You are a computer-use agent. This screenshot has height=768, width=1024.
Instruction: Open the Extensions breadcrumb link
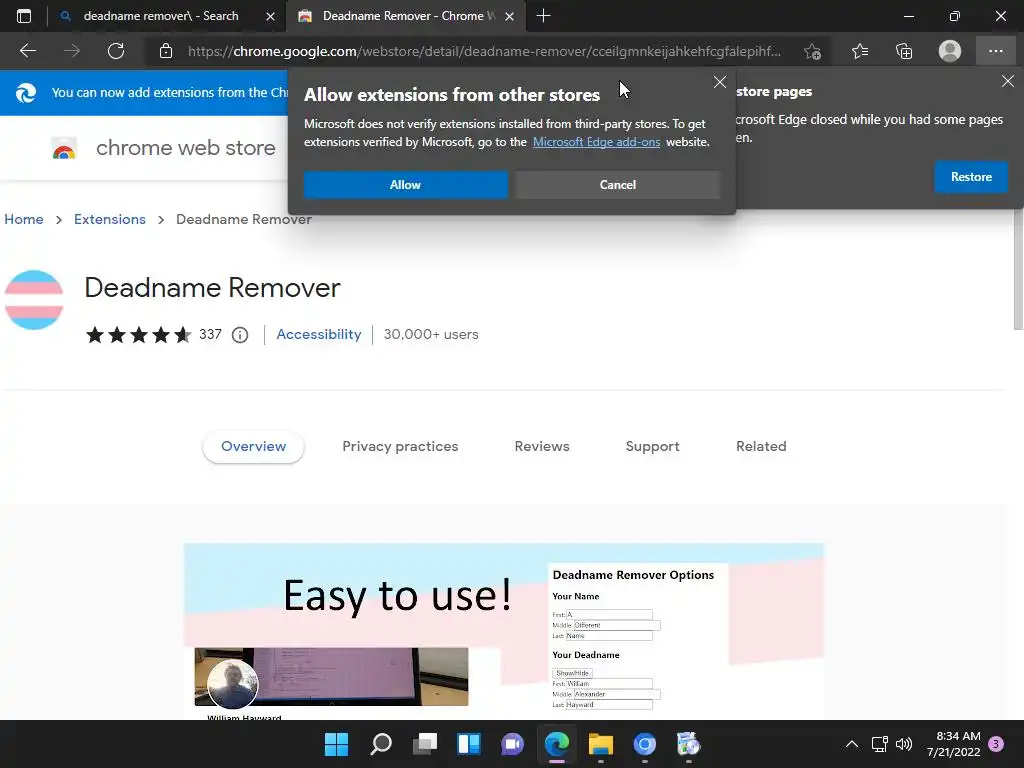(x=110, y=219)
